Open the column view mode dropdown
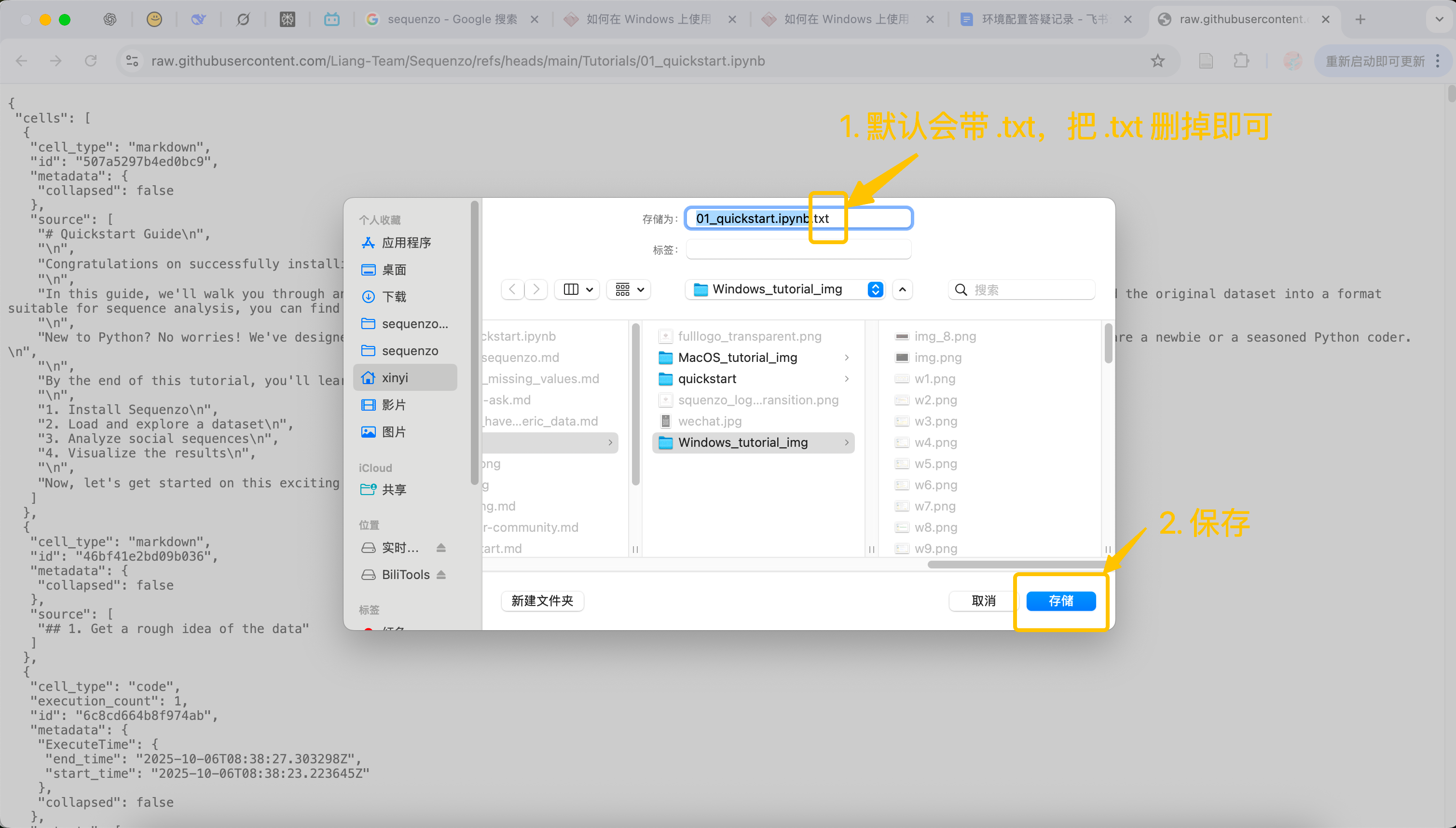The width and height of the screenshot is (1456, 828). point(577,290)
